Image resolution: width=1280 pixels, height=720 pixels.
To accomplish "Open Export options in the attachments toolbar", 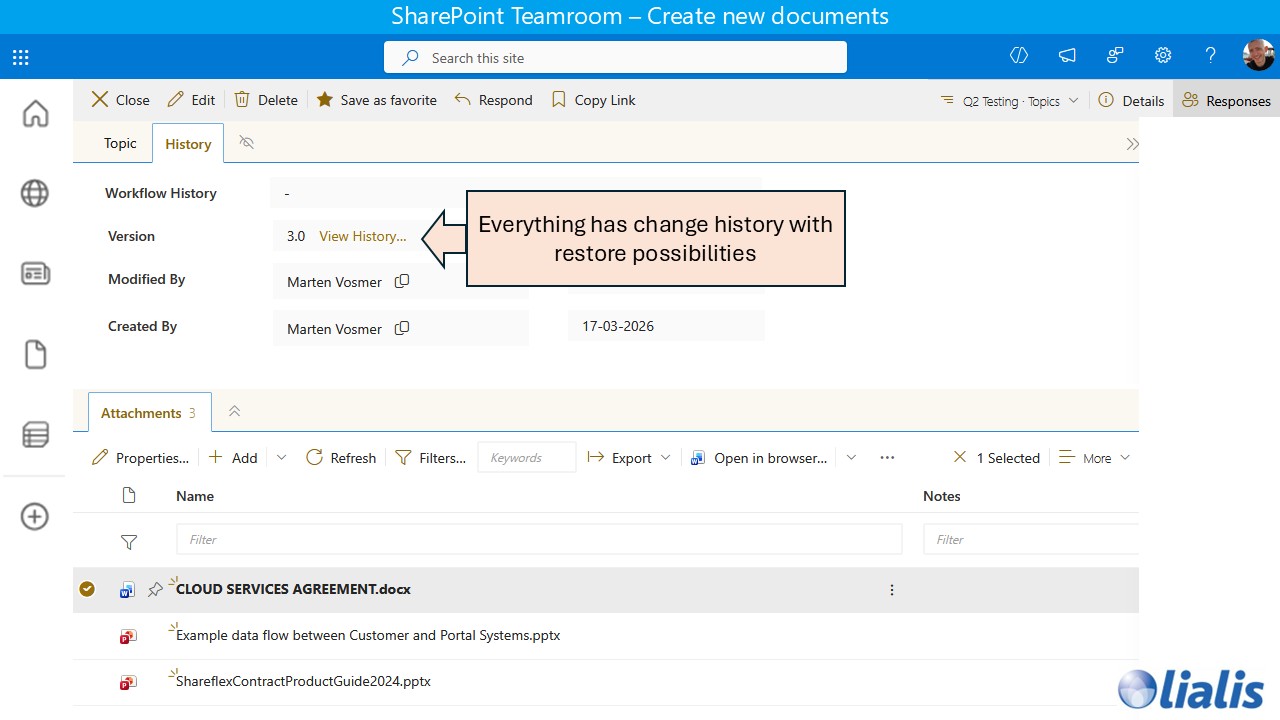I will pyautogui.click(x=628, y=457).
